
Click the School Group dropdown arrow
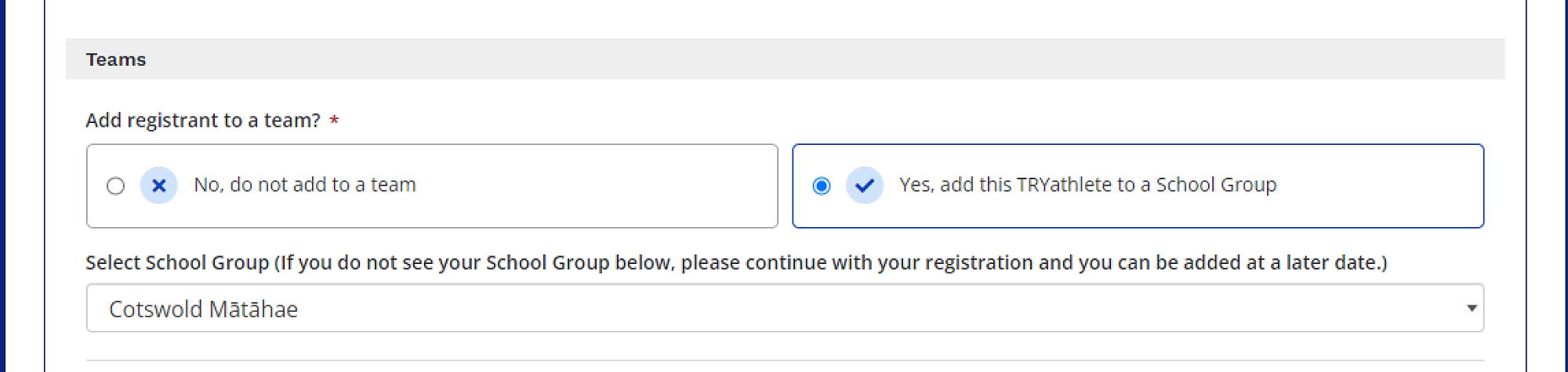(x=1472, y=308)
